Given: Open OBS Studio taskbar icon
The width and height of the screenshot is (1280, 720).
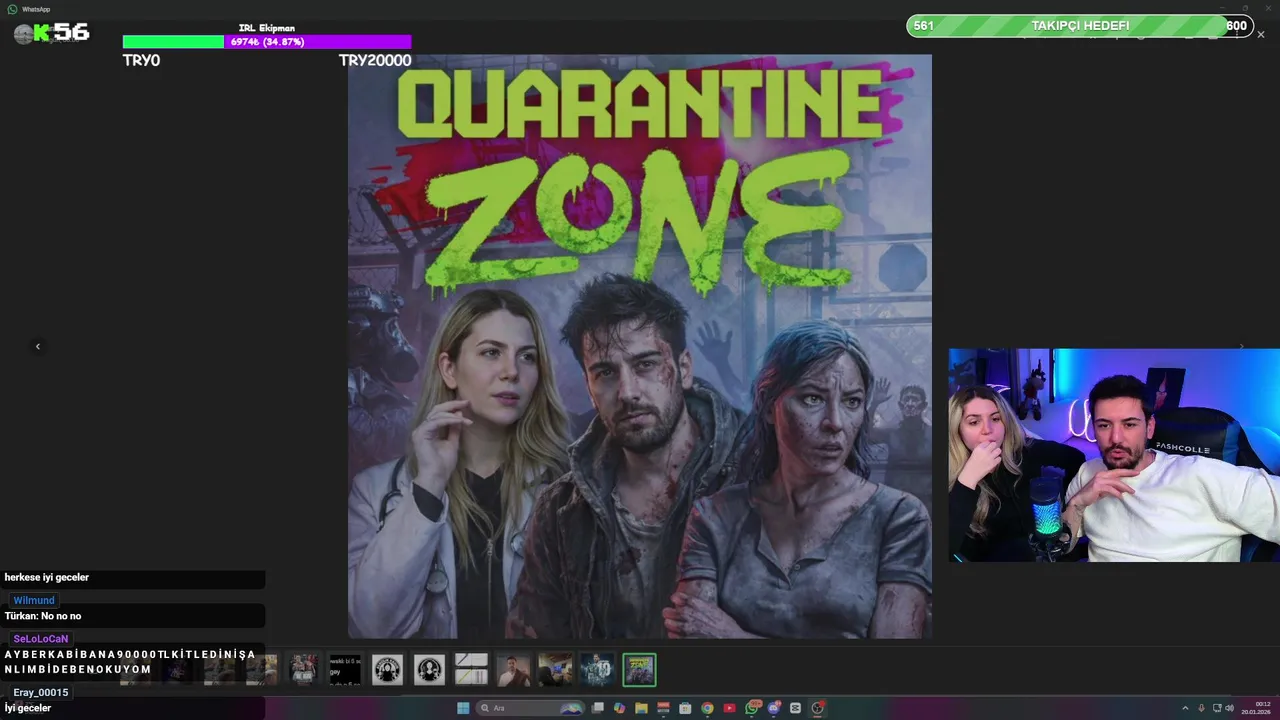Looking at the screenshot, I should coord(817,708).
